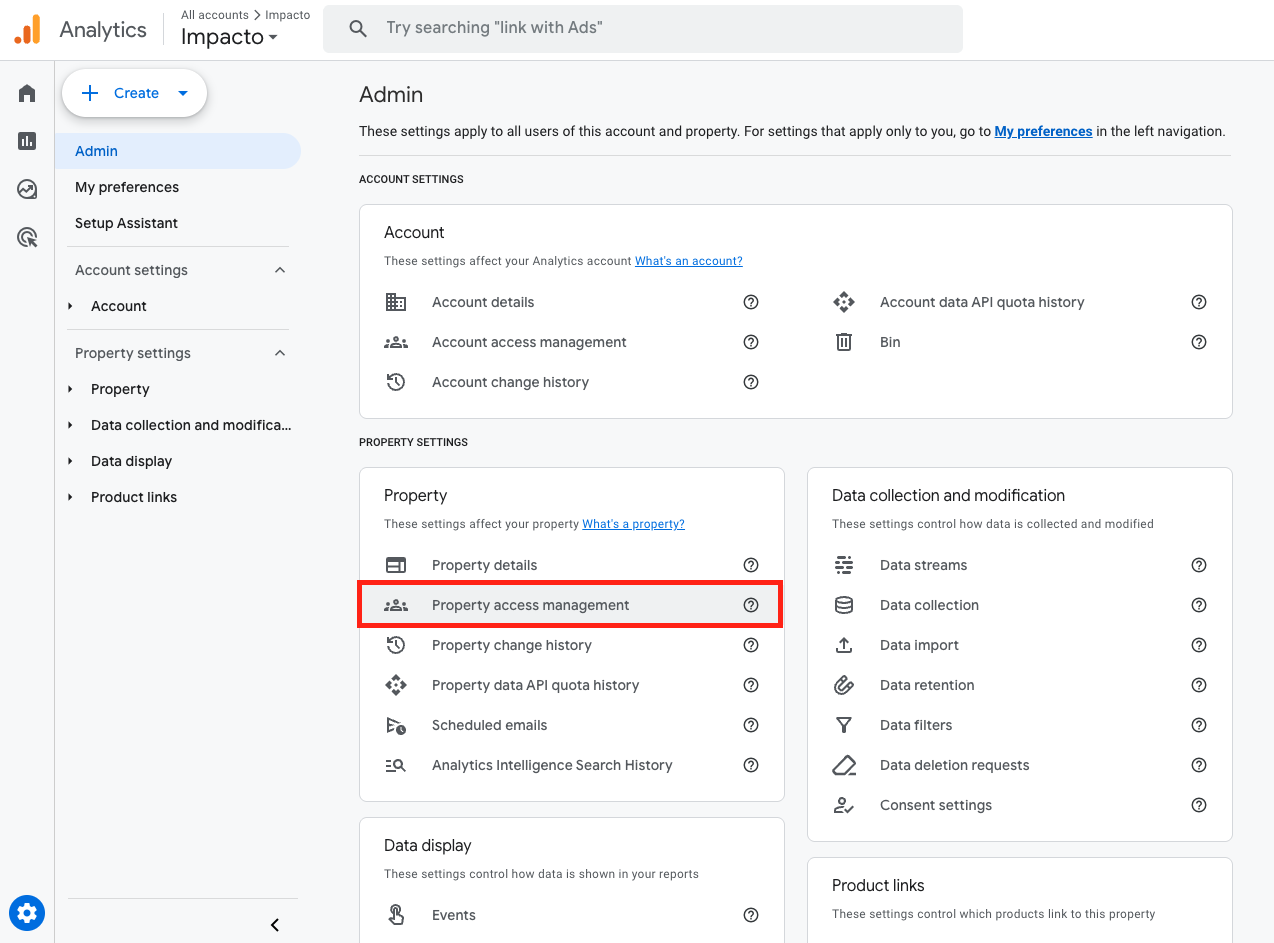
Task: Open the Impacto property selector dropdown
Action: [x=229, y=38]
